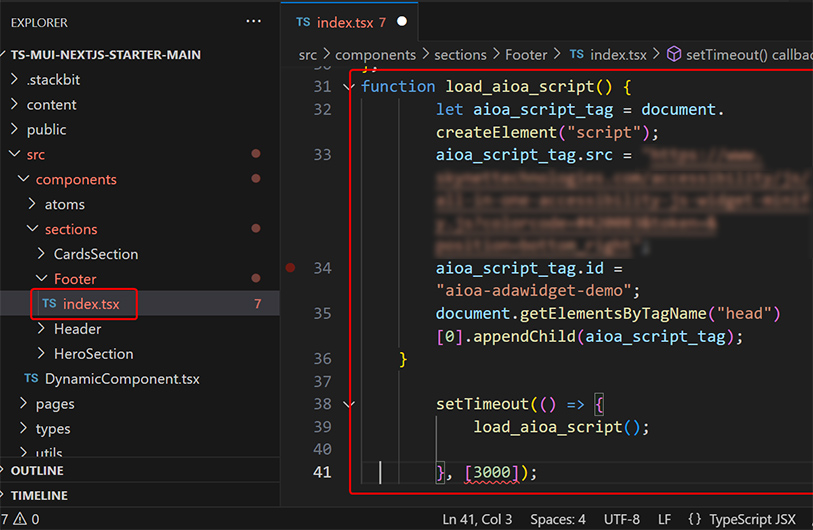Click the Spaces: 4 indentation setting
The height and width of the screenshot is (530, 813).
click(558, 519)
